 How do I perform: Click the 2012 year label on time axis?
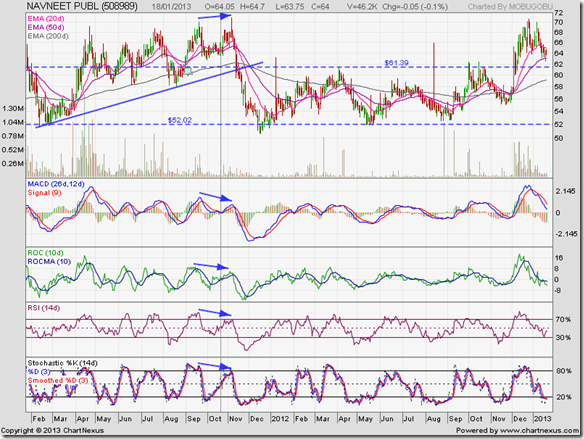pyautogui.click(x=280, y=419)
